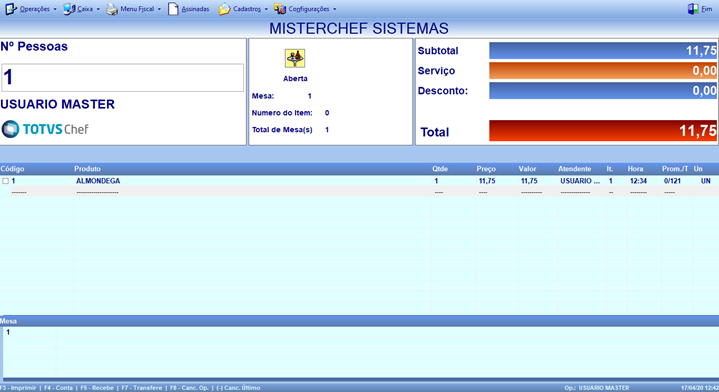
Task: Click the red Total value bar
Action: 603,131
